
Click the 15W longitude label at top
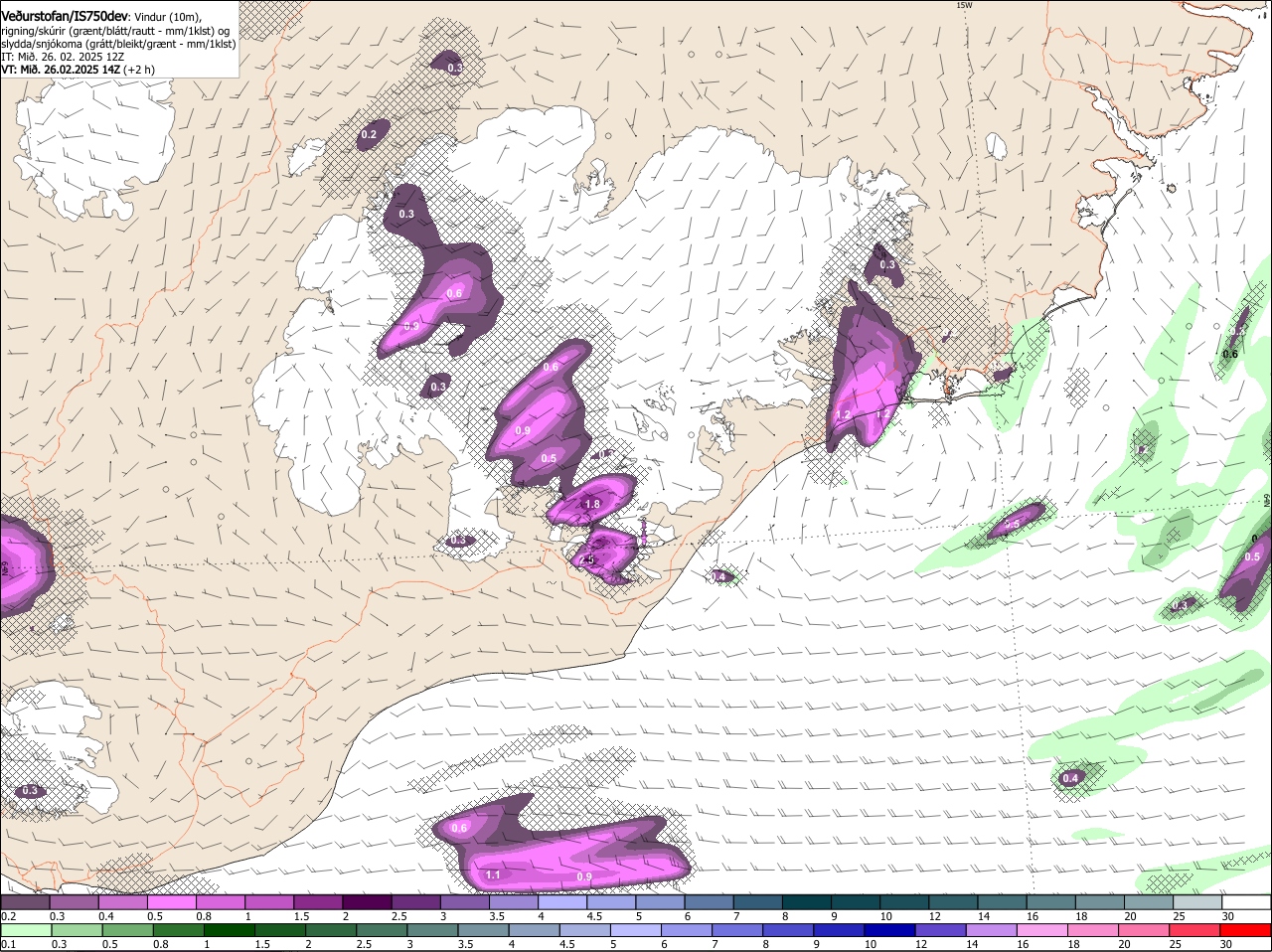click(x=963, y=5)
